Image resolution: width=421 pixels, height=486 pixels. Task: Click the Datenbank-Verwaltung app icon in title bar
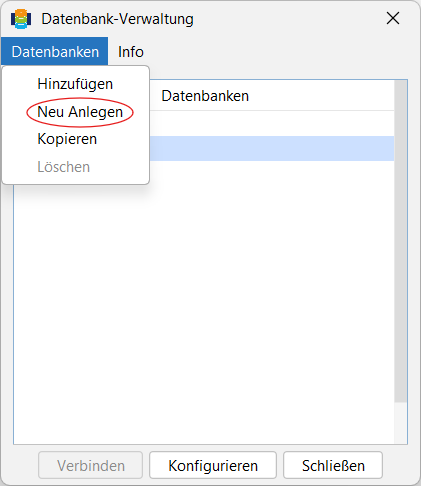(x=21, y=19)
